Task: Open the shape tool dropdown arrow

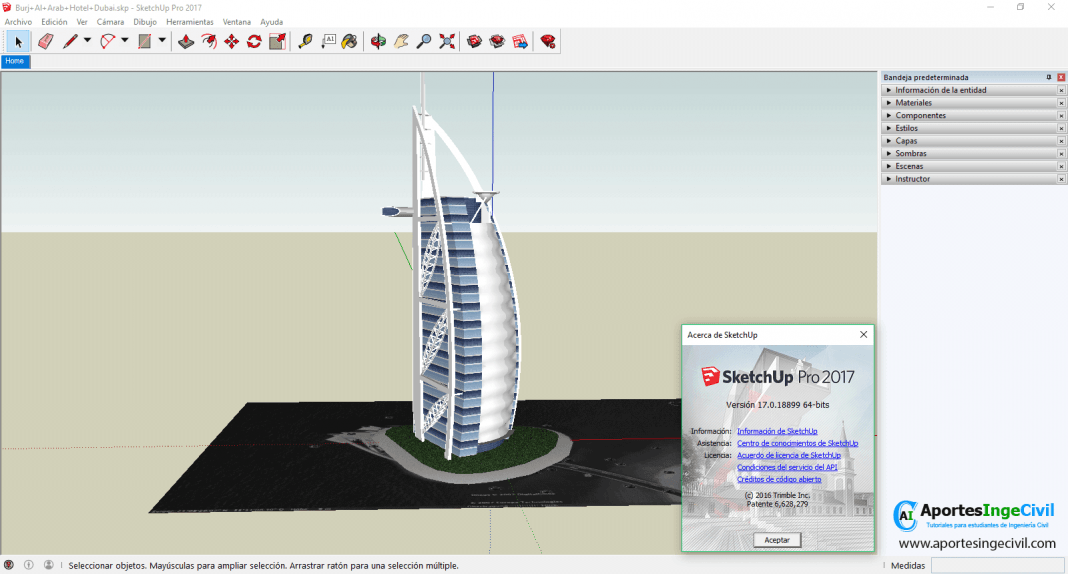Action: point(162,41)
